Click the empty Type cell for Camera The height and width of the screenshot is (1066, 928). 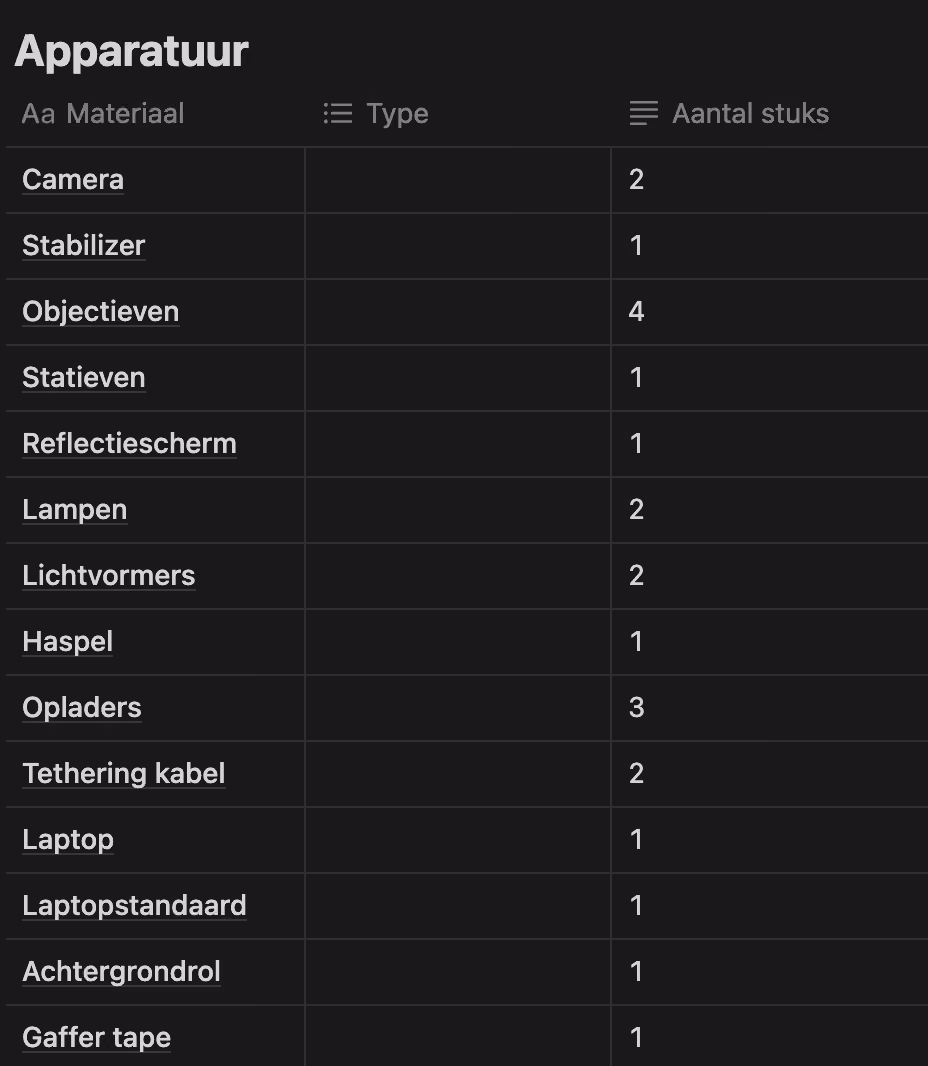tap(458, 180)
